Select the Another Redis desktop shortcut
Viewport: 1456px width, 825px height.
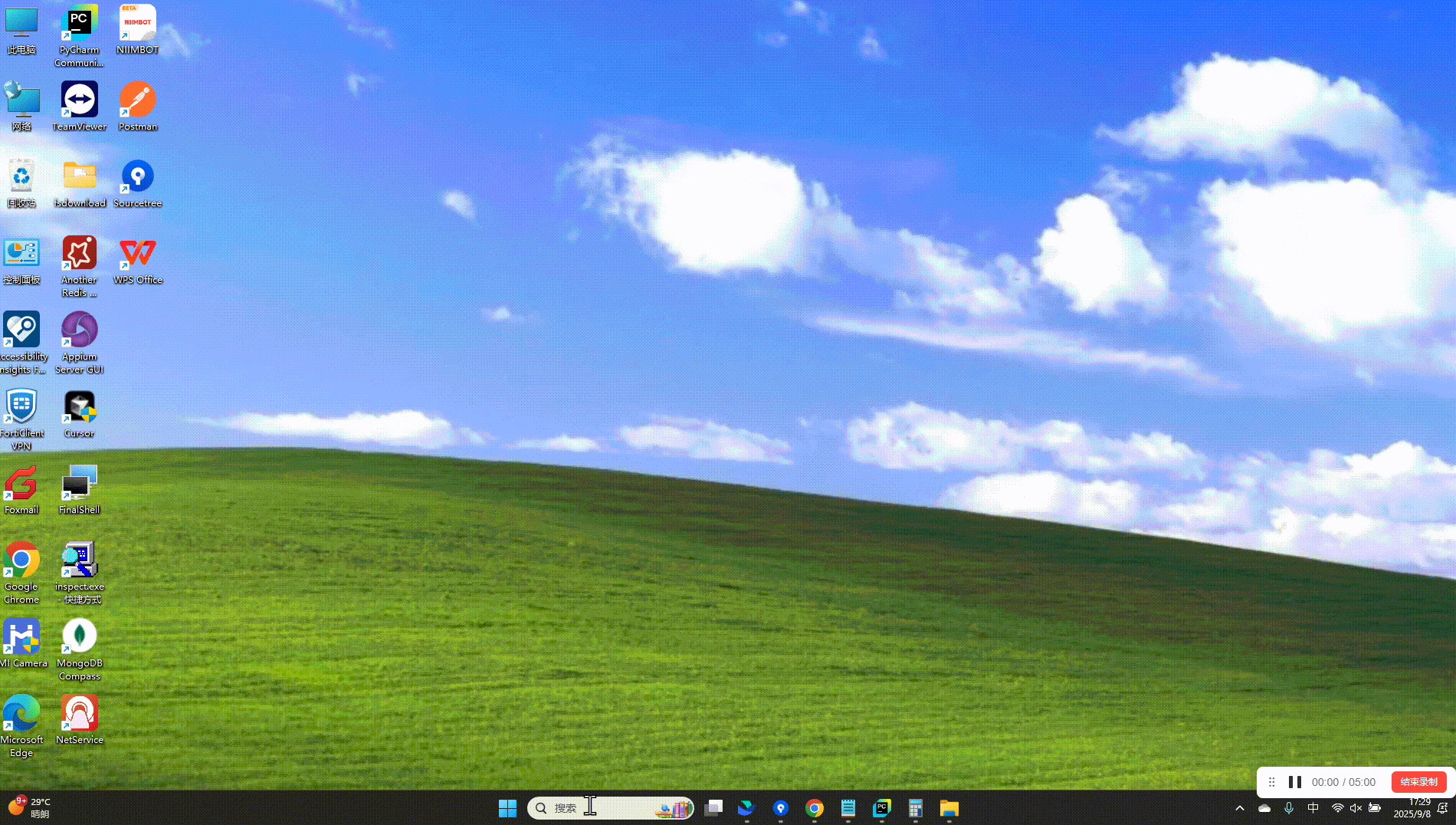coord(79,267)
